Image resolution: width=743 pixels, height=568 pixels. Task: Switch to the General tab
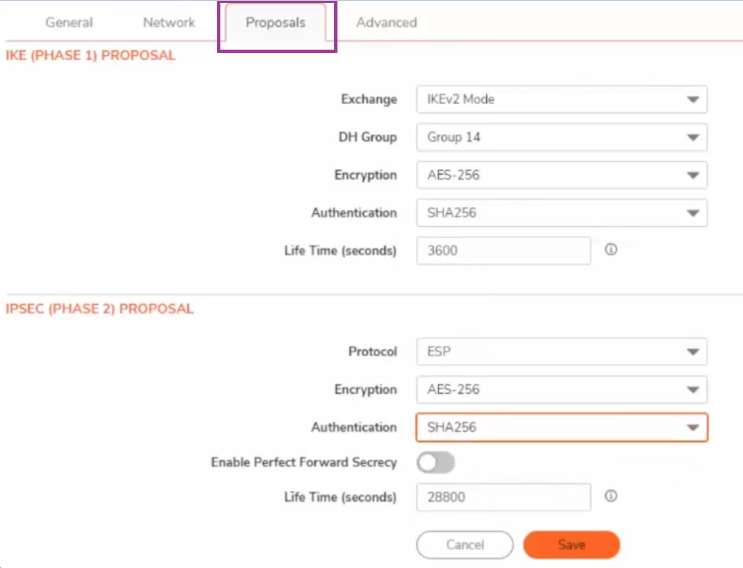click(69, 22)
